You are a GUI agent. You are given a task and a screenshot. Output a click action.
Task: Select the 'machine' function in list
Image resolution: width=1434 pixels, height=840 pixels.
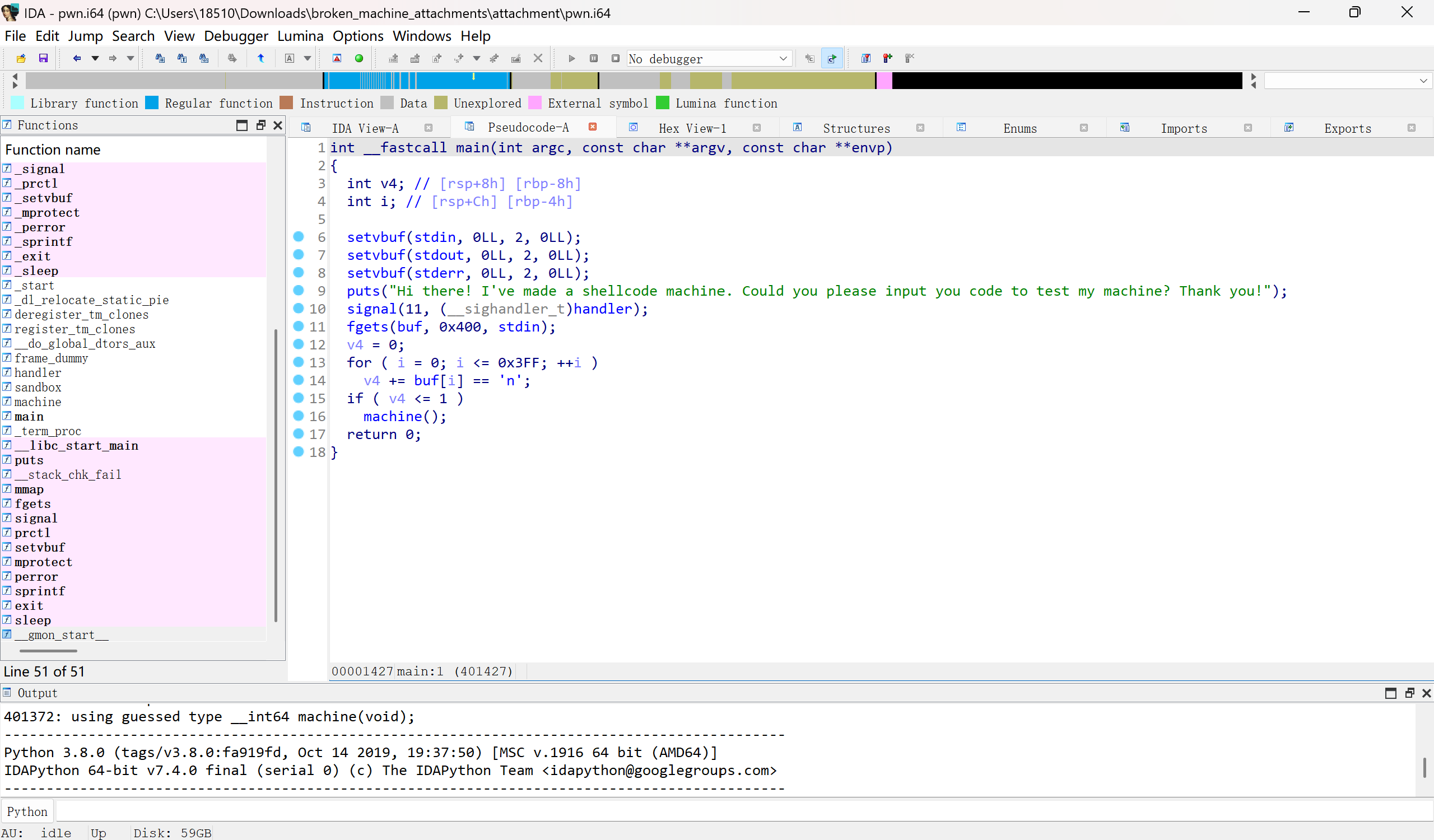click(134, 402)
